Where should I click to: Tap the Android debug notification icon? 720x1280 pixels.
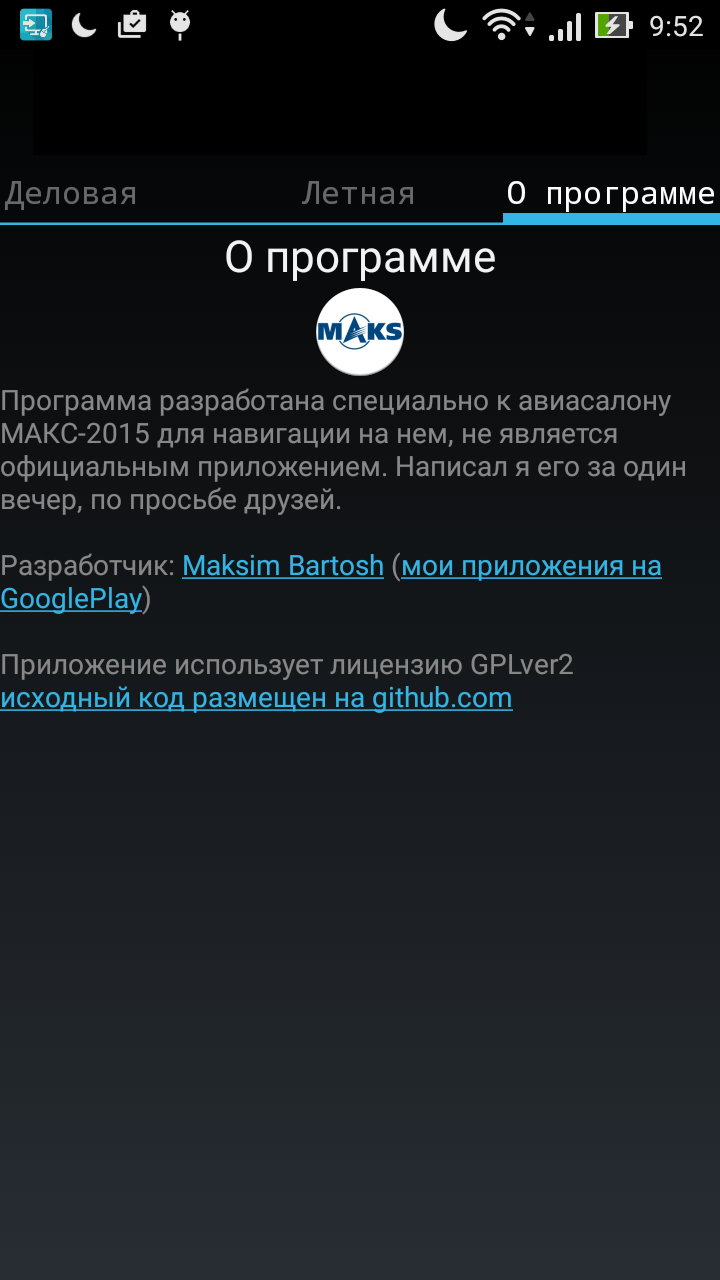180,25
